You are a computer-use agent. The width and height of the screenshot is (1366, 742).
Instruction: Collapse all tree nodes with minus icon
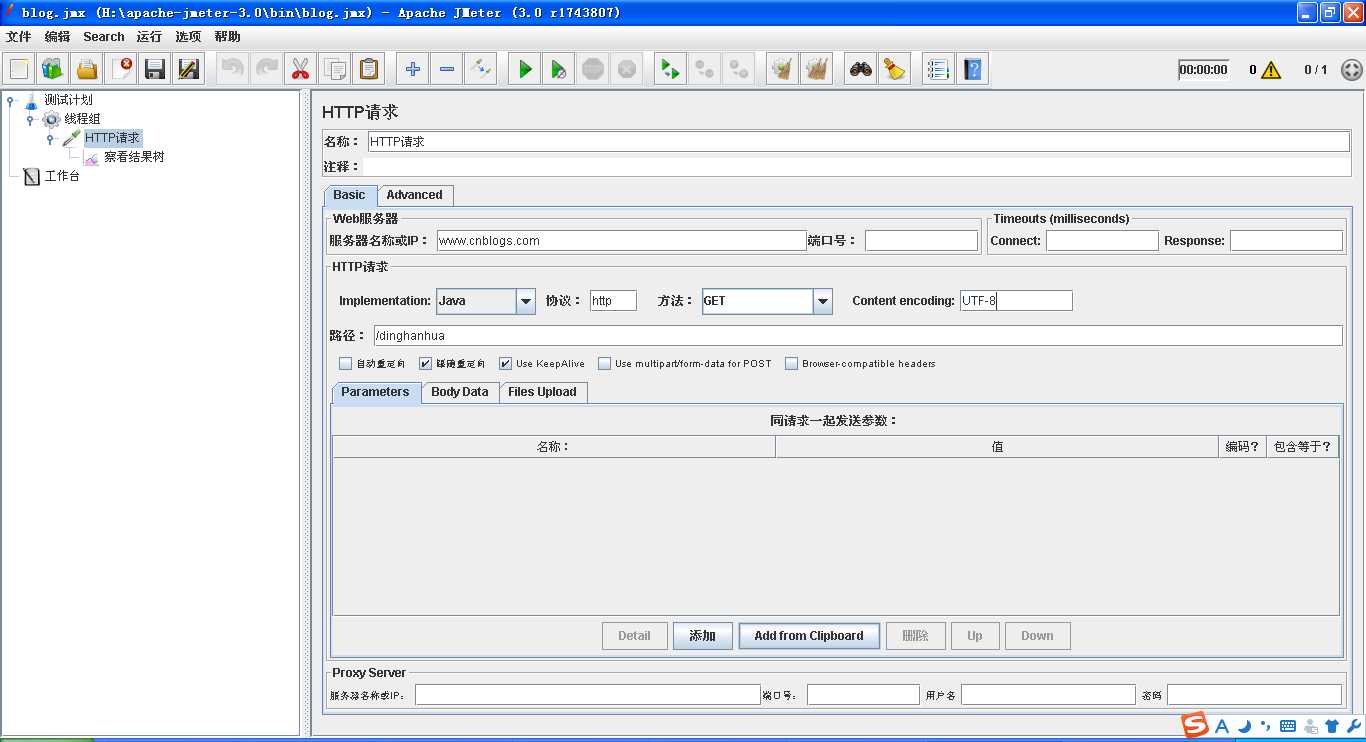click(x=447, y=69)
